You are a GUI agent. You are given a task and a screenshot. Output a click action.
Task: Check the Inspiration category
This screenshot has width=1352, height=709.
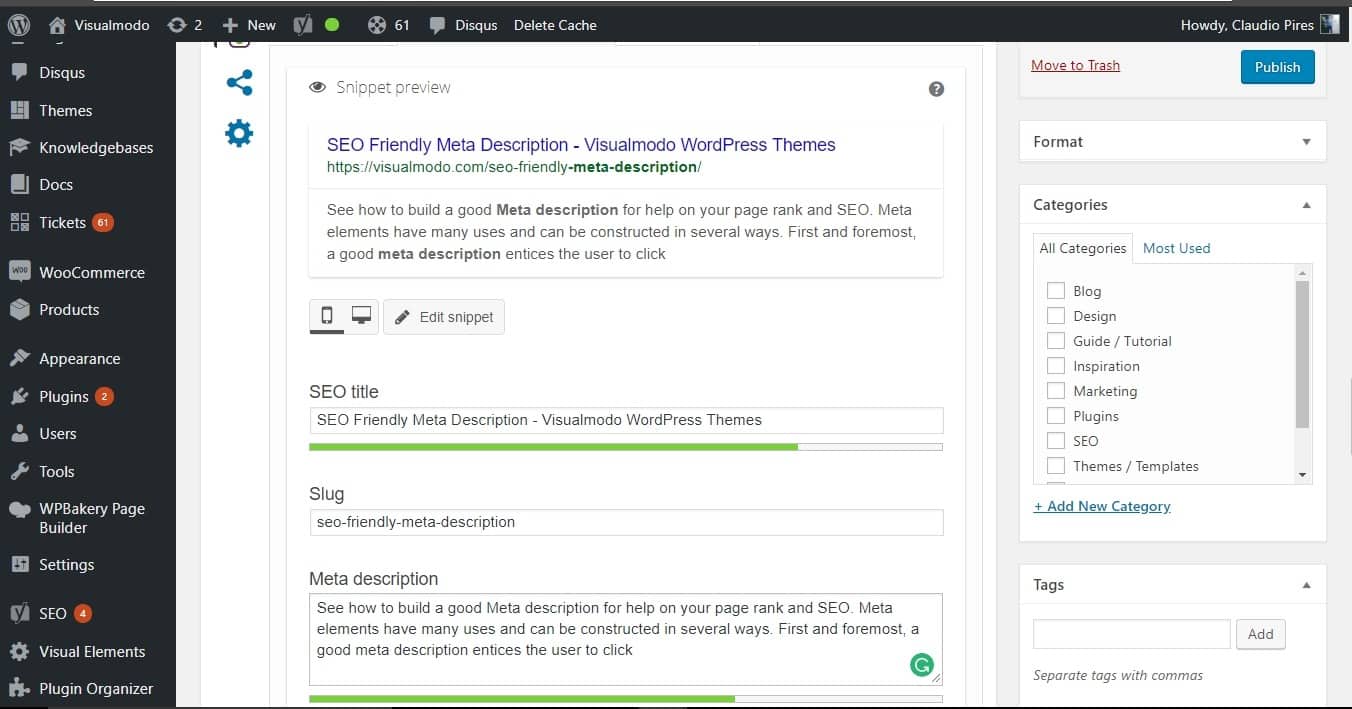[1056, 366]
